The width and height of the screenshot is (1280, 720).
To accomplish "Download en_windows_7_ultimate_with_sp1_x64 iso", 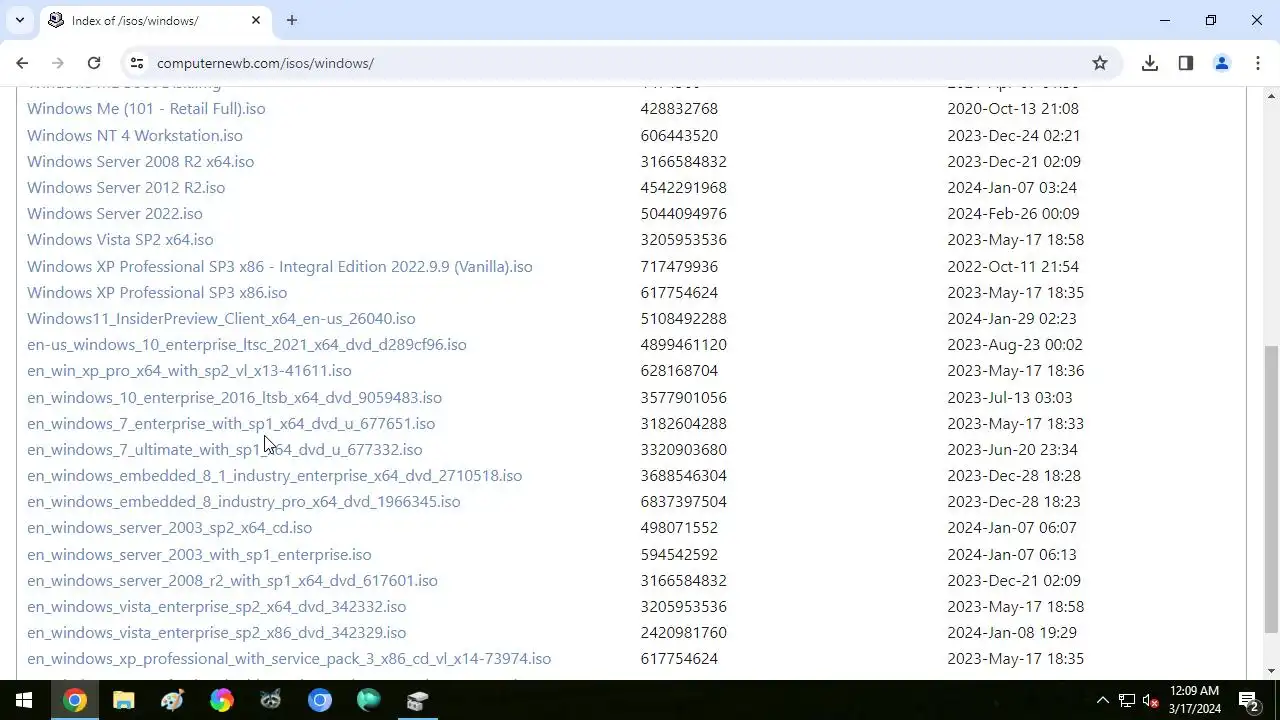I will point(225,449).
